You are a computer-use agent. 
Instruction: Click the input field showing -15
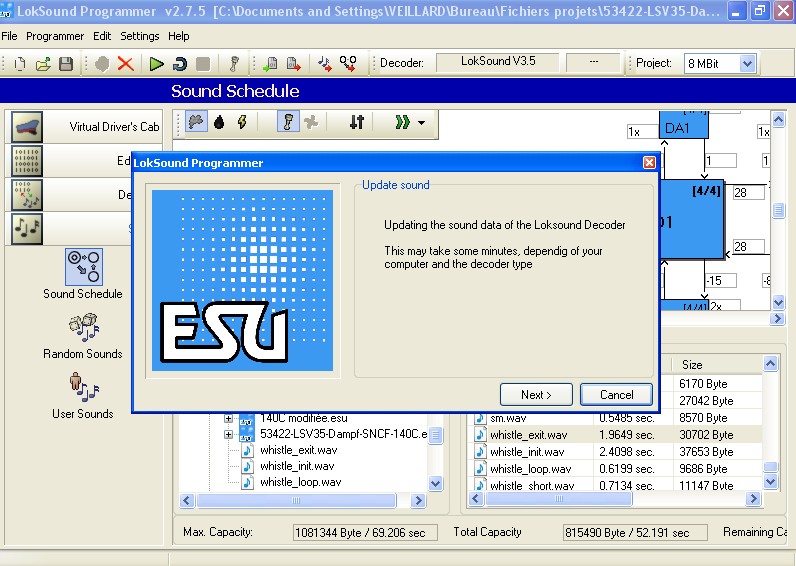[720, 280]
